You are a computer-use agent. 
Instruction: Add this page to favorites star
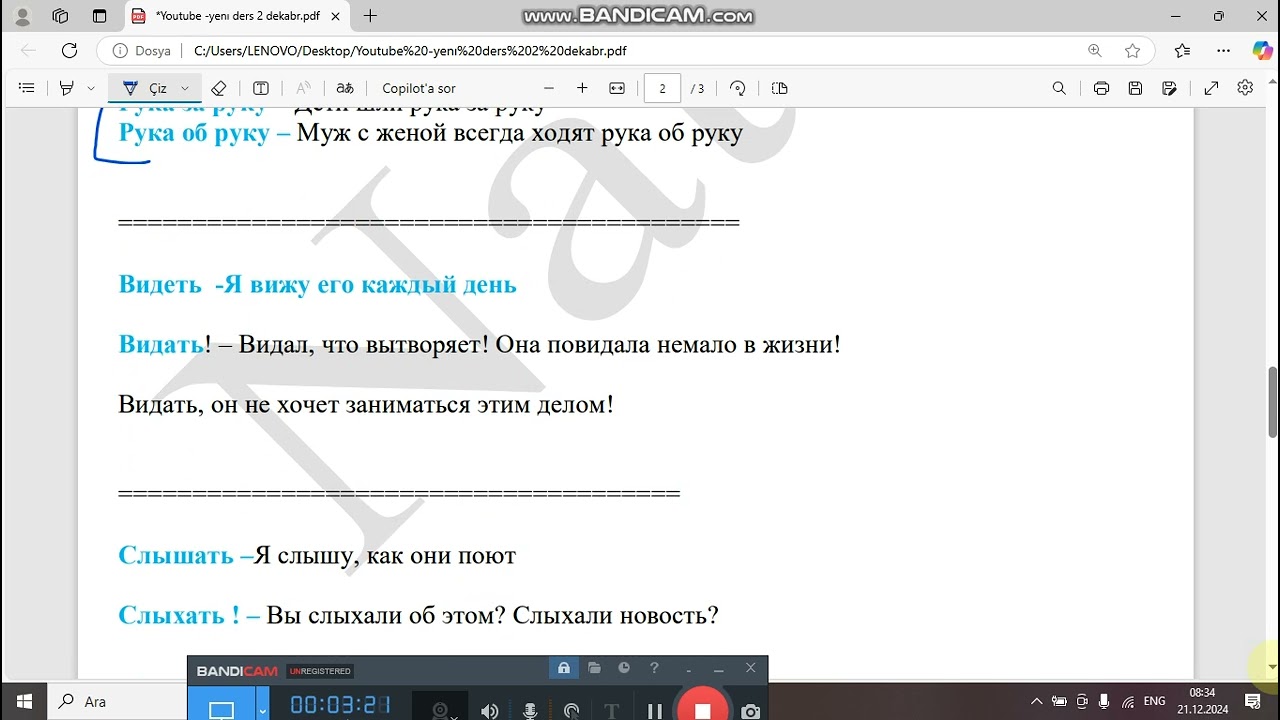1132,51
